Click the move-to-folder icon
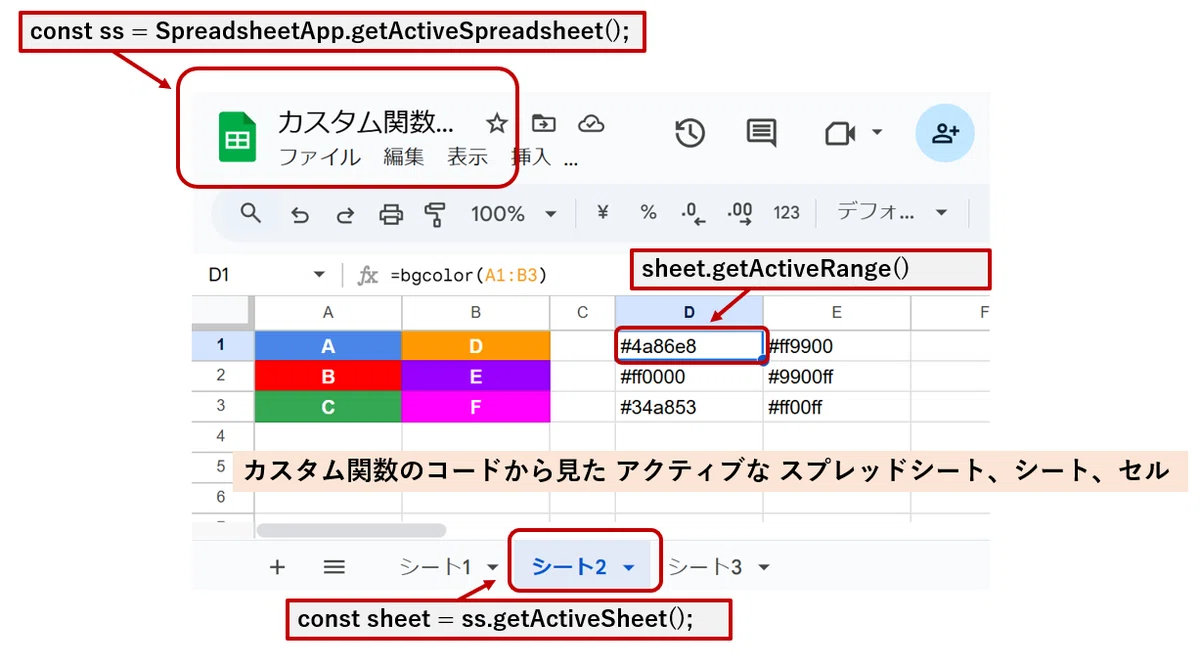1200x666 pixels. click(x=543, y=123)
